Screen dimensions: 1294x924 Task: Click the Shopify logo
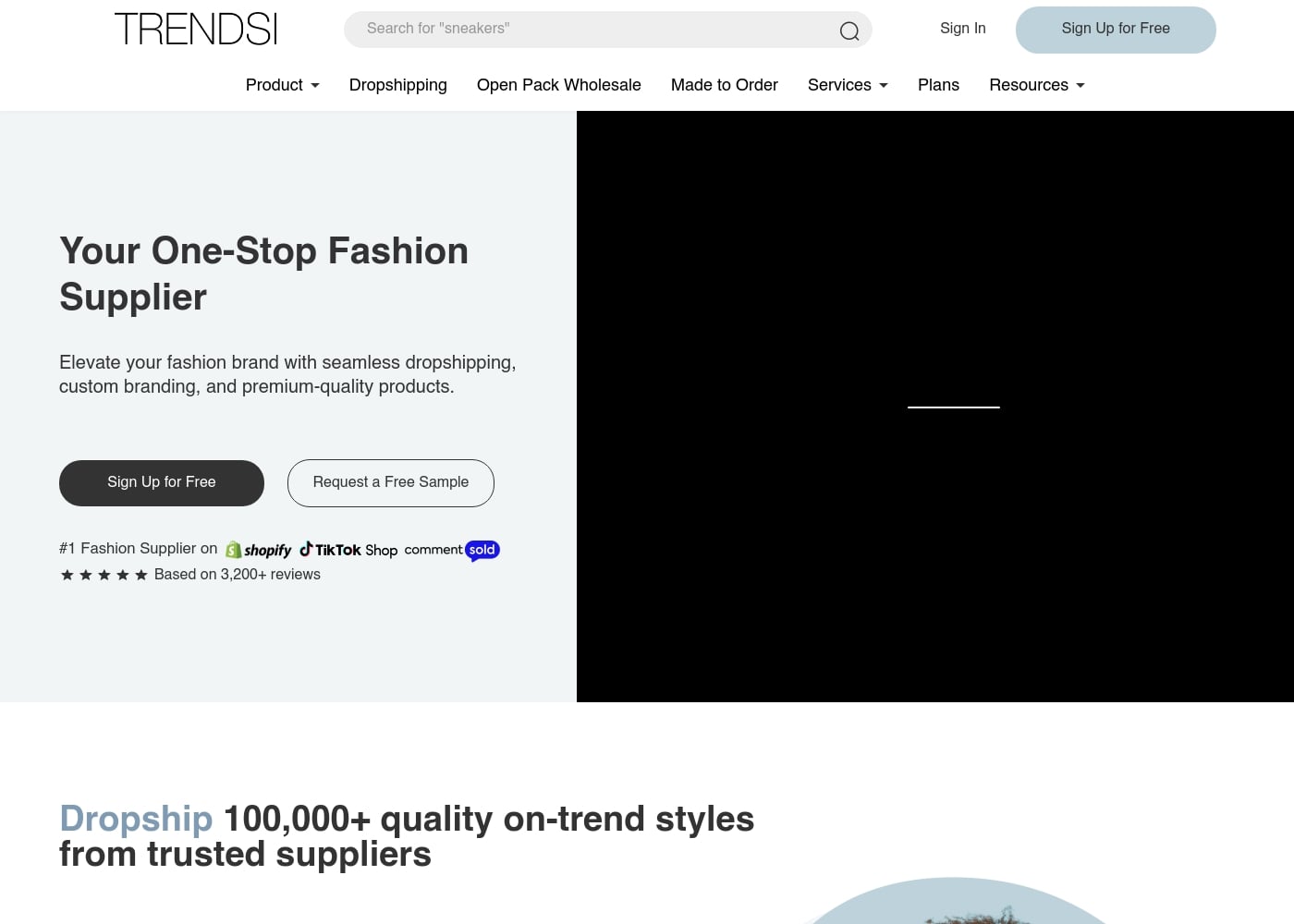[259, 550]
